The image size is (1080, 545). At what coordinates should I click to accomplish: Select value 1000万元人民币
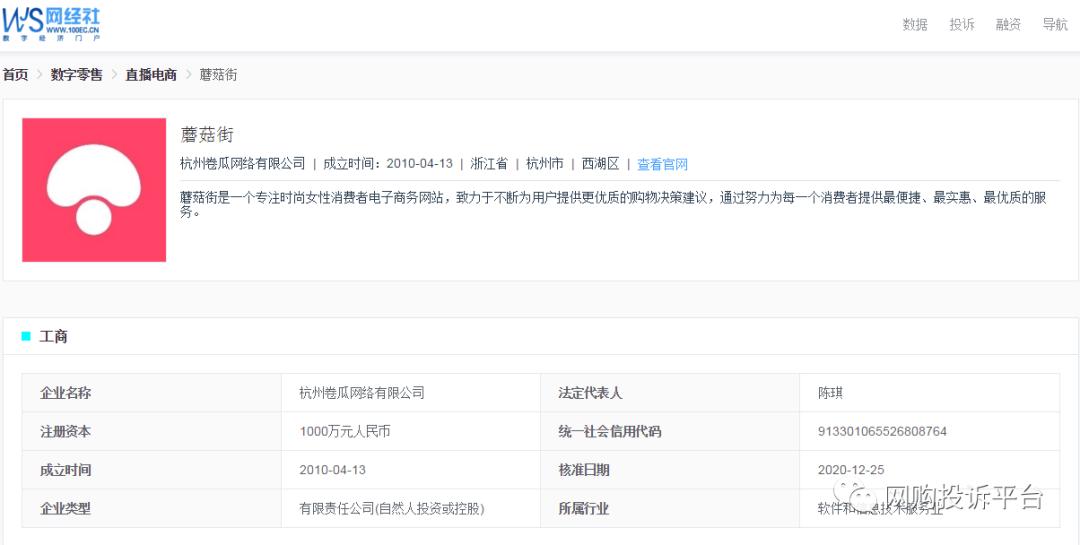345,432
